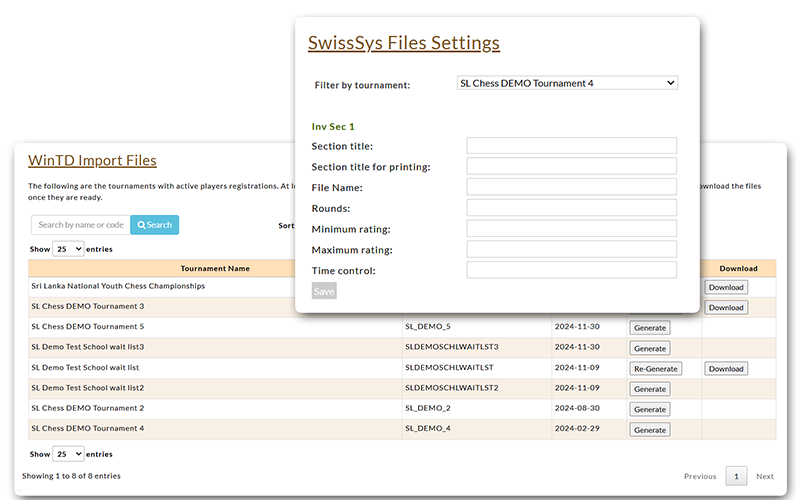Select the File Name text box
The image size is (800, 500).
(x=571, y=187)
